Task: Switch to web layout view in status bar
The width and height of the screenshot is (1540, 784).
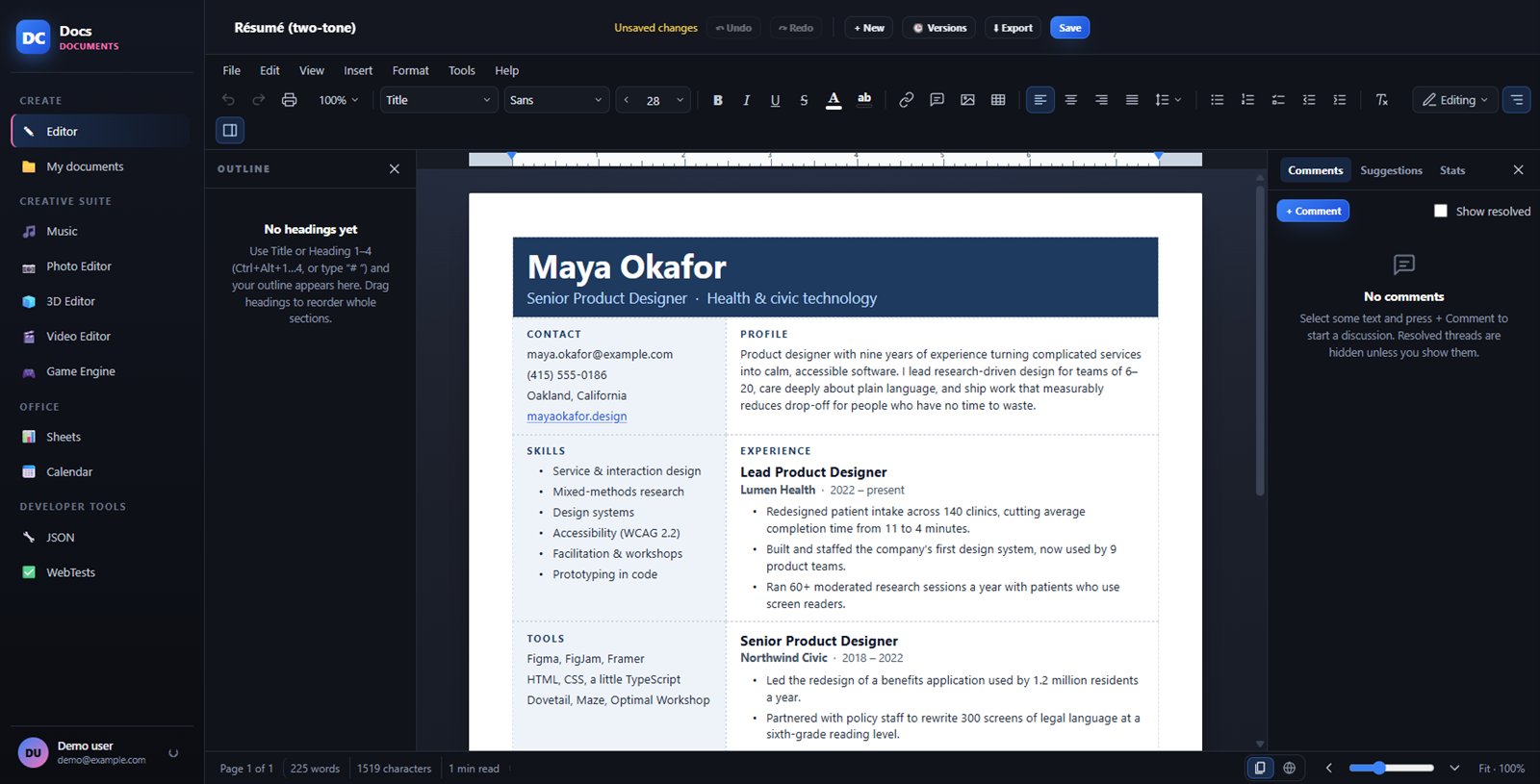Action: (x=1289, y=768)
